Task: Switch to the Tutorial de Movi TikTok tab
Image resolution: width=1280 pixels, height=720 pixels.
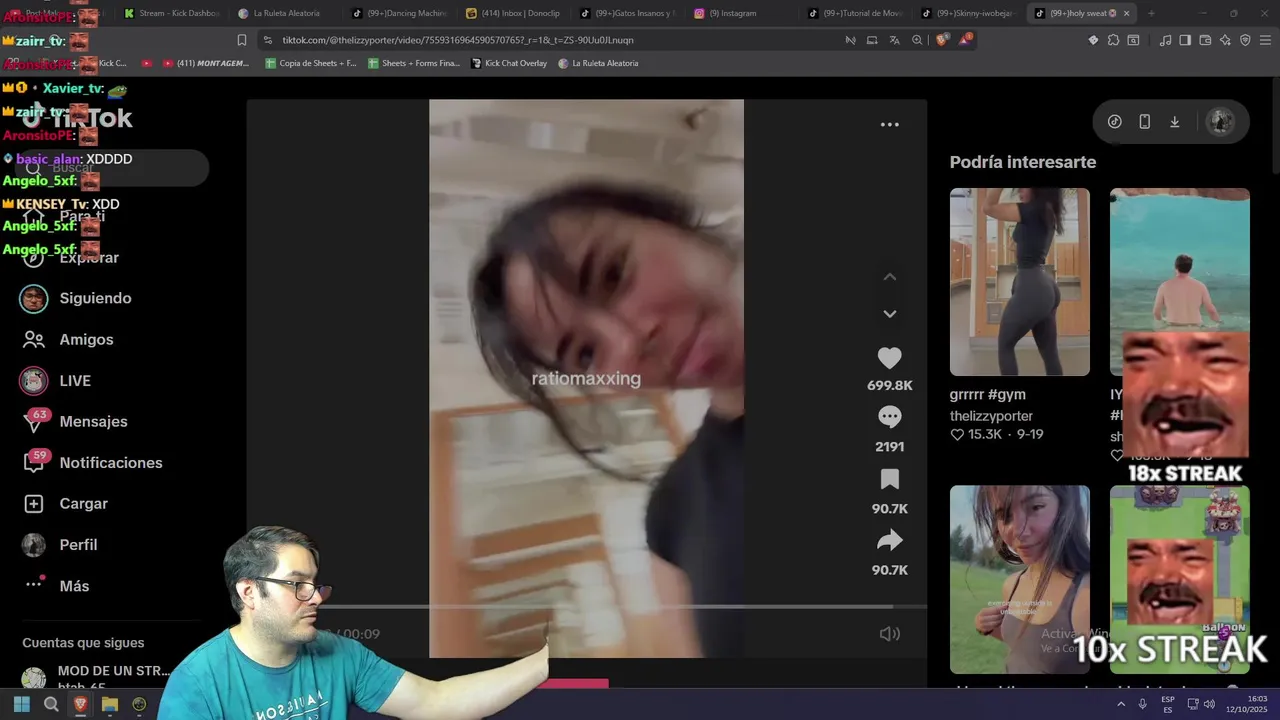Action: pyautogui.click(x=855, y=13)
